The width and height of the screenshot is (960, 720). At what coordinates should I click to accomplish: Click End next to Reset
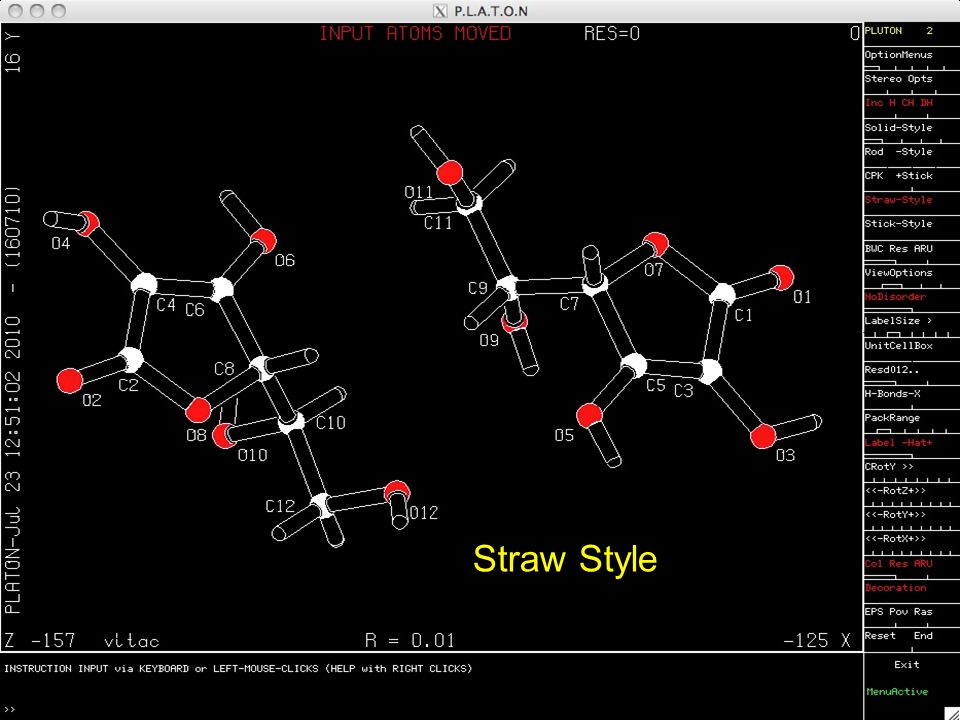923,636
